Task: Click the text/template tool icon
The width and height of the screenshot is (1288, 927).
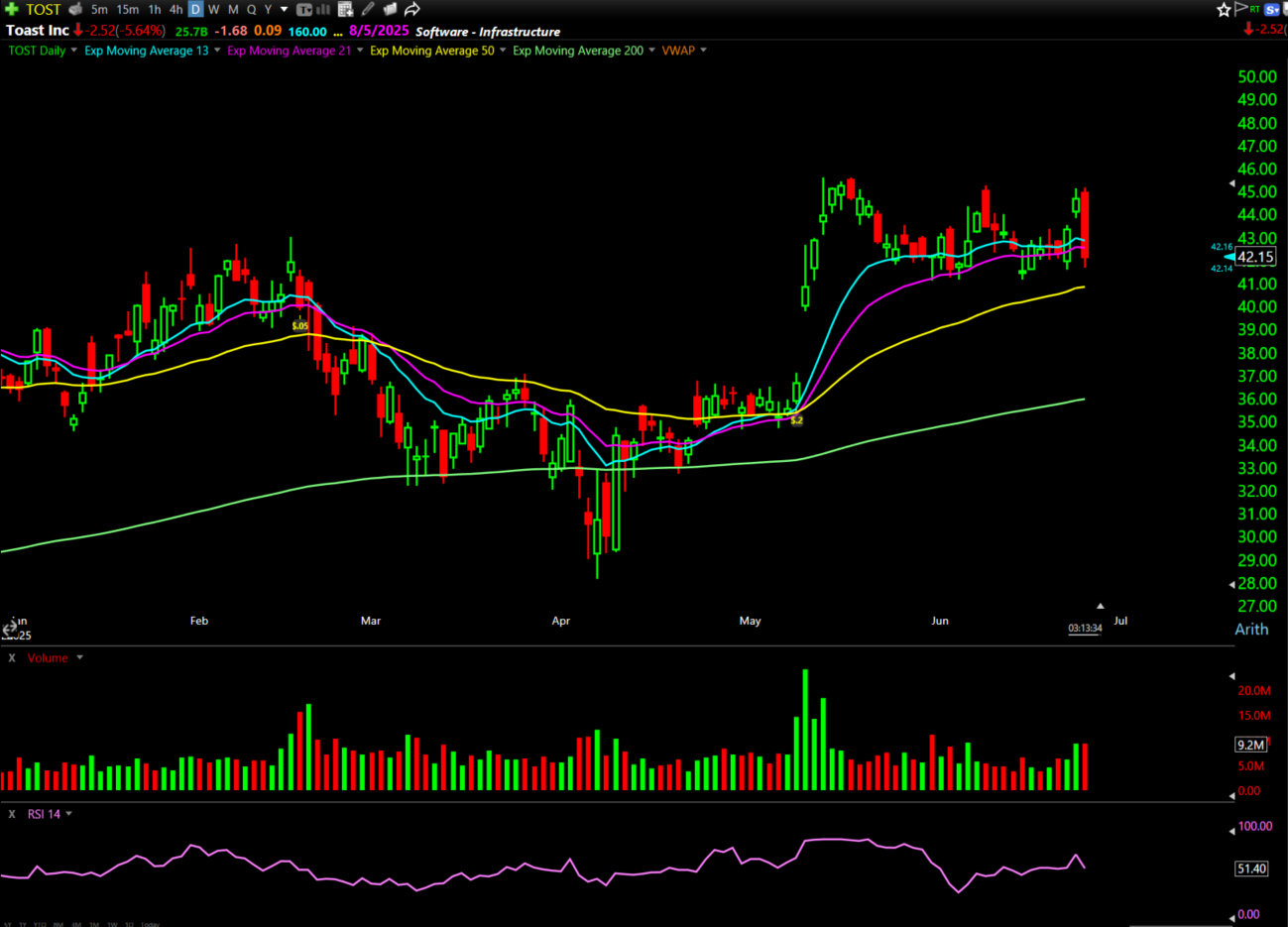Action: pyautogui.click(x=304, y=9)
